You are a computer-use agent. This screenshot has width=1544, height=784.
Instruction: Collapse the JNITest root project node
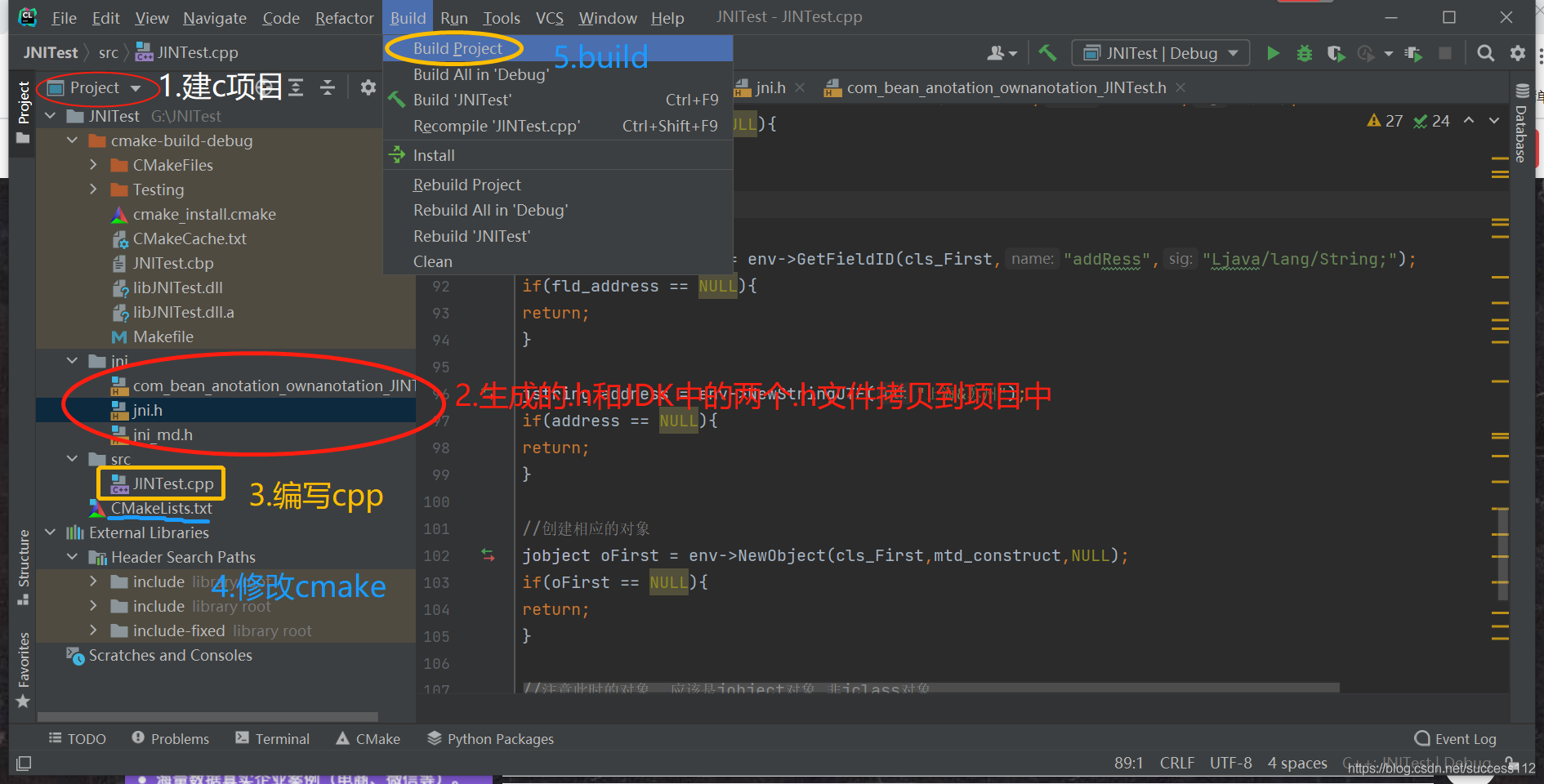point(50,116)
